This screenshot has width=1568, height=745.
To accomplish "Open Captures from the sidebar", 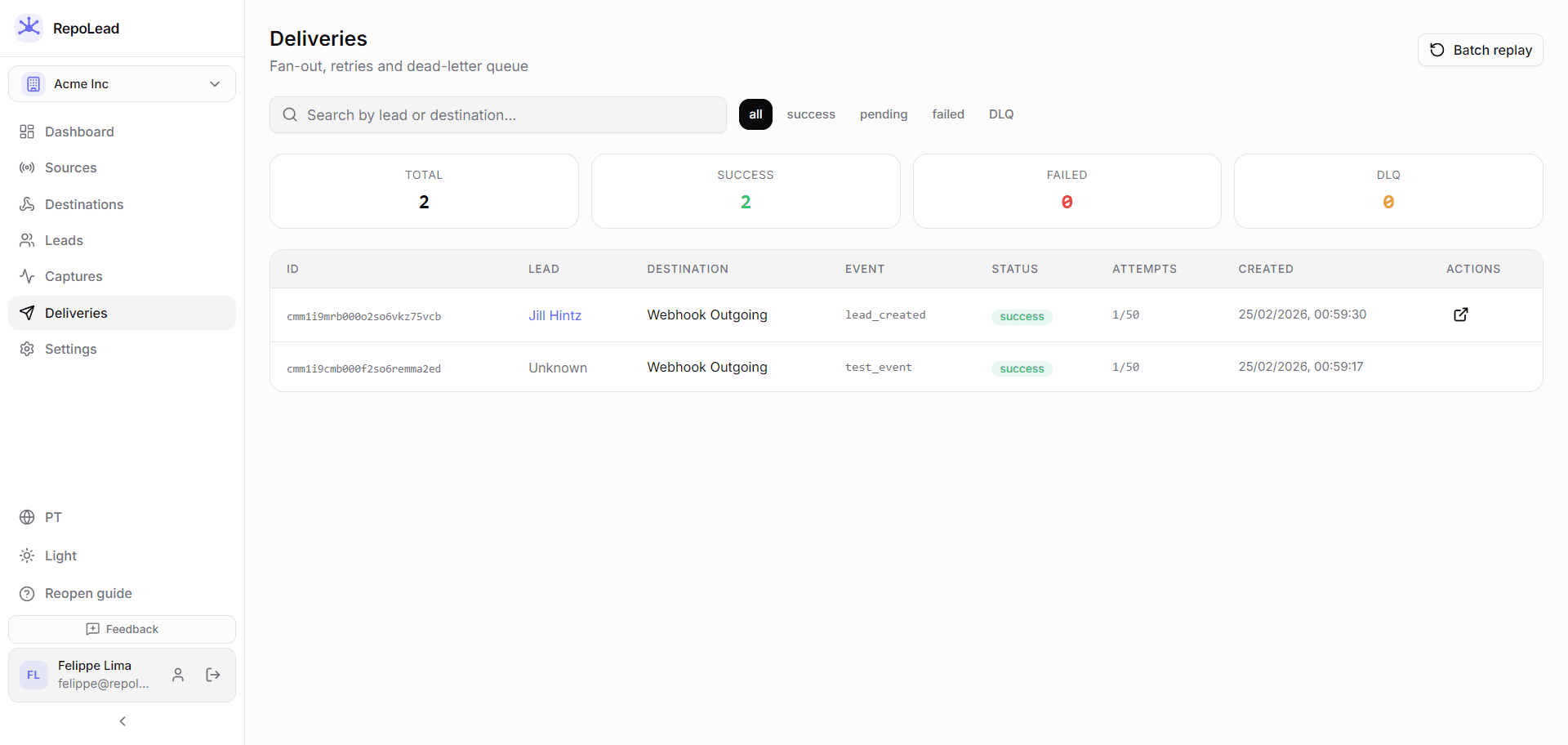I will tap(27, 276).
